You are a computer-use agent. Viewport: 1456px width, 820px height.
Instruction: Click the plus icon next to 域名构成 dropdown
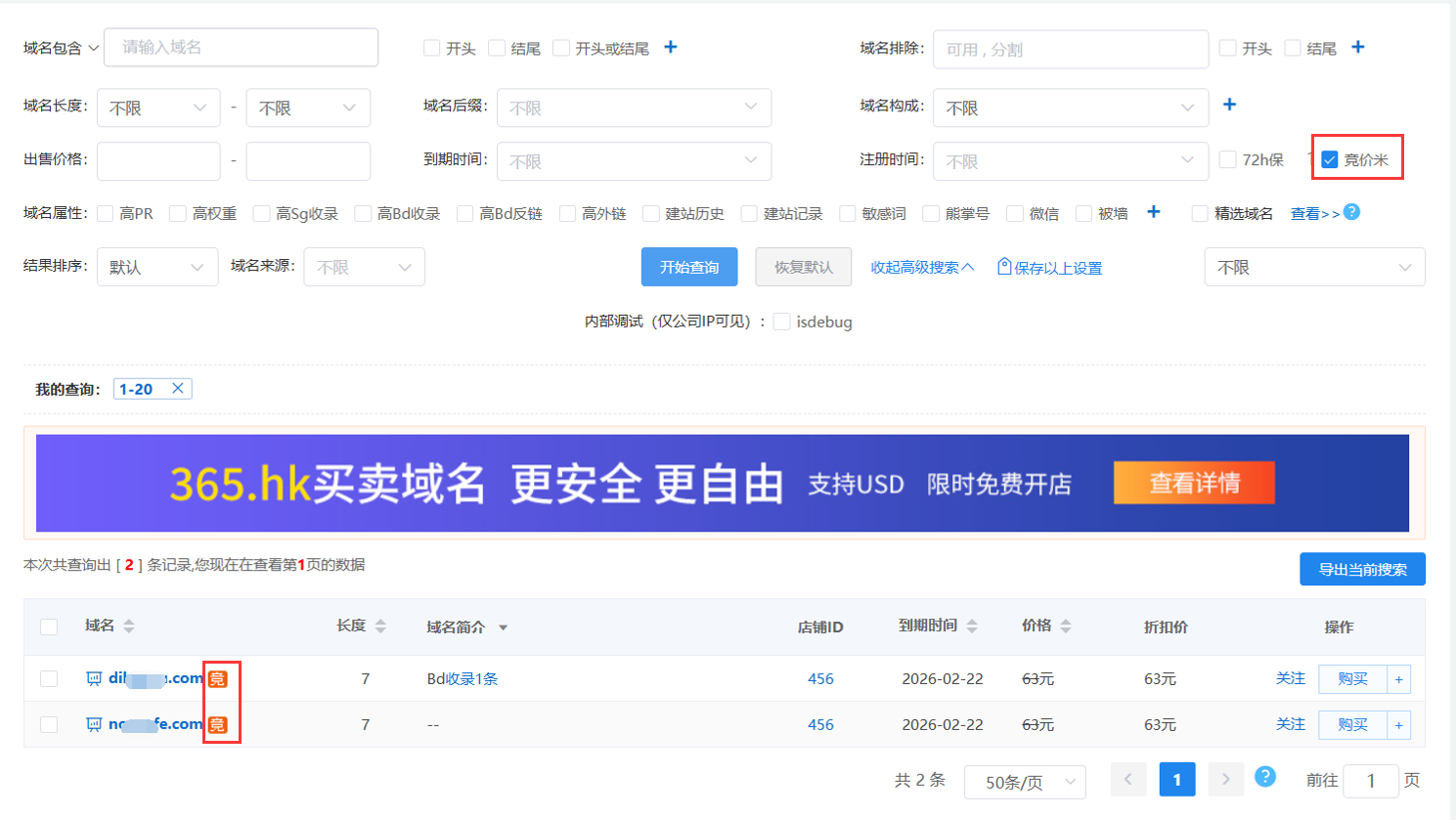click(x=1230, y=105)
